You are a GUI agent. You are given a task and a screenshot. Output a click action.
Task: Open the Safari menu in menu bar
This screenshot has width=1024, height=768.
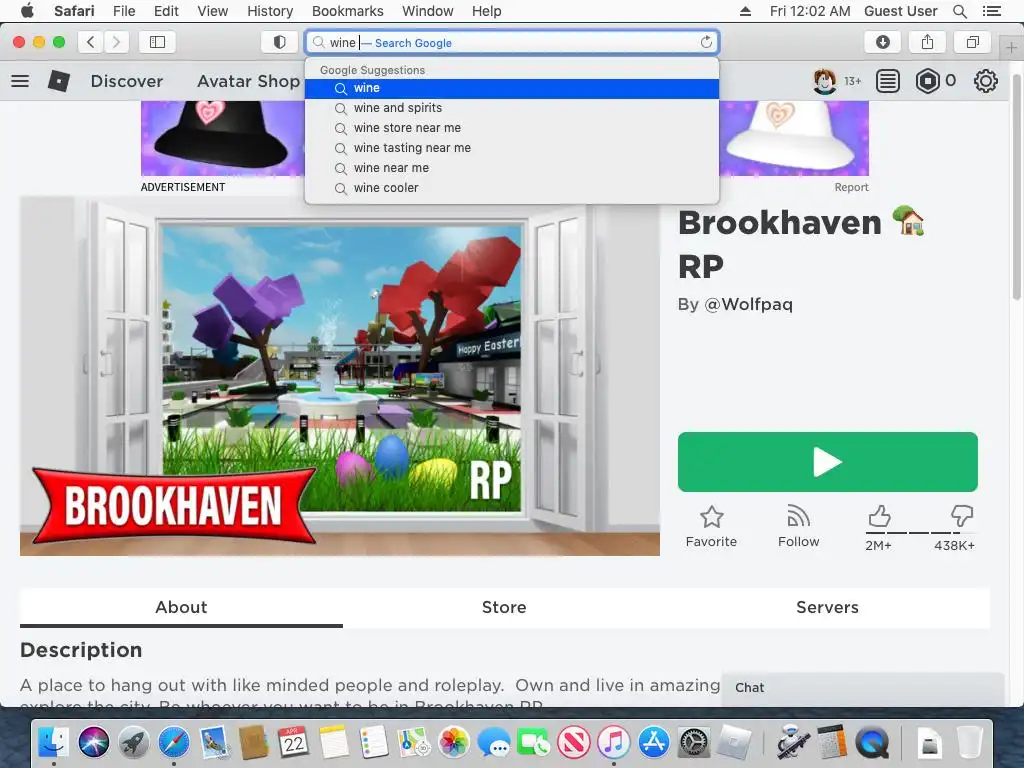(x=74, y=11)
